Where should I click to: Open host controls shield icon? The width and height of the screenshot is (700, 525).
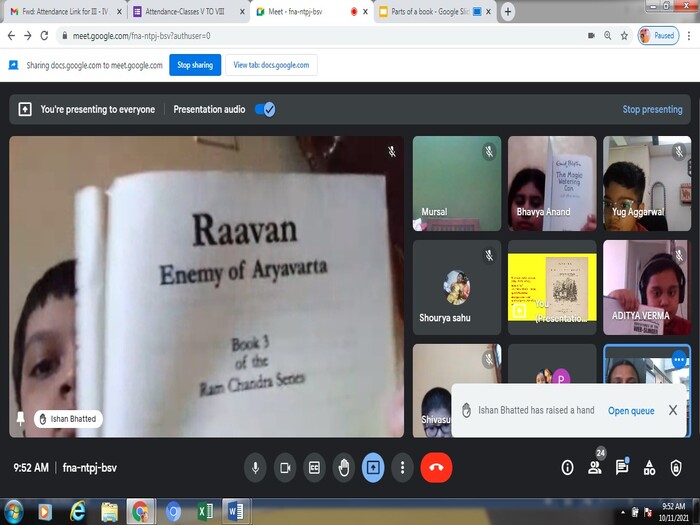pyautogui.click(x=676, y=467)
